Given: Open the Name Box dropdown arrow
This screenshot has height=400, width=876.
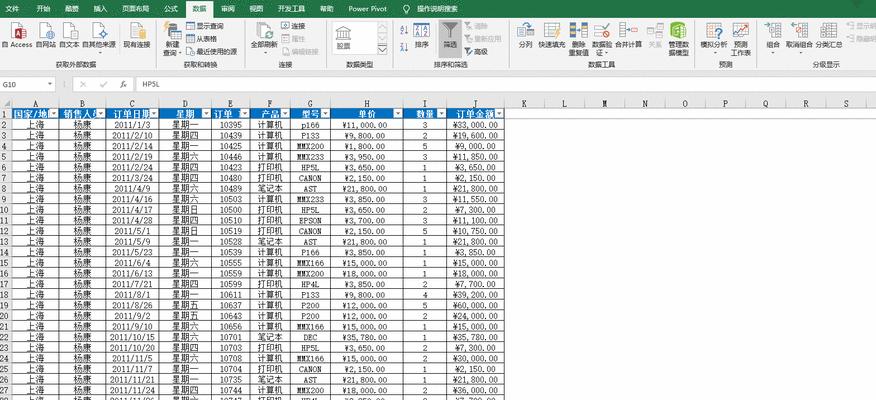Looking at the screenshot, I should [x=50, y=84].
